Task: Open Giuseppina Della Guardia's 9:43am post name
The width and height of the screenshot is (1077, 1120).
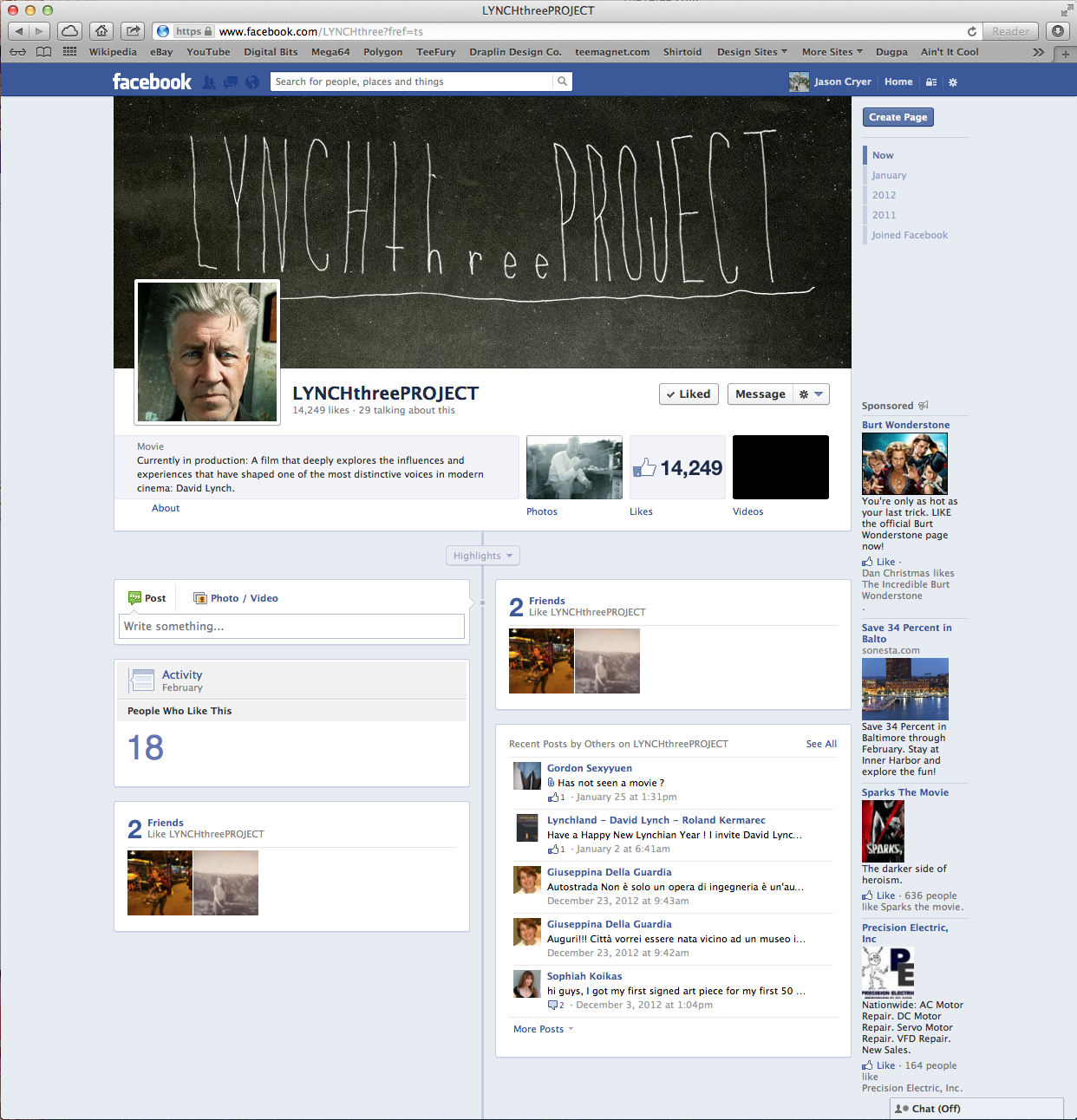Action: click(x=609, y=872)
